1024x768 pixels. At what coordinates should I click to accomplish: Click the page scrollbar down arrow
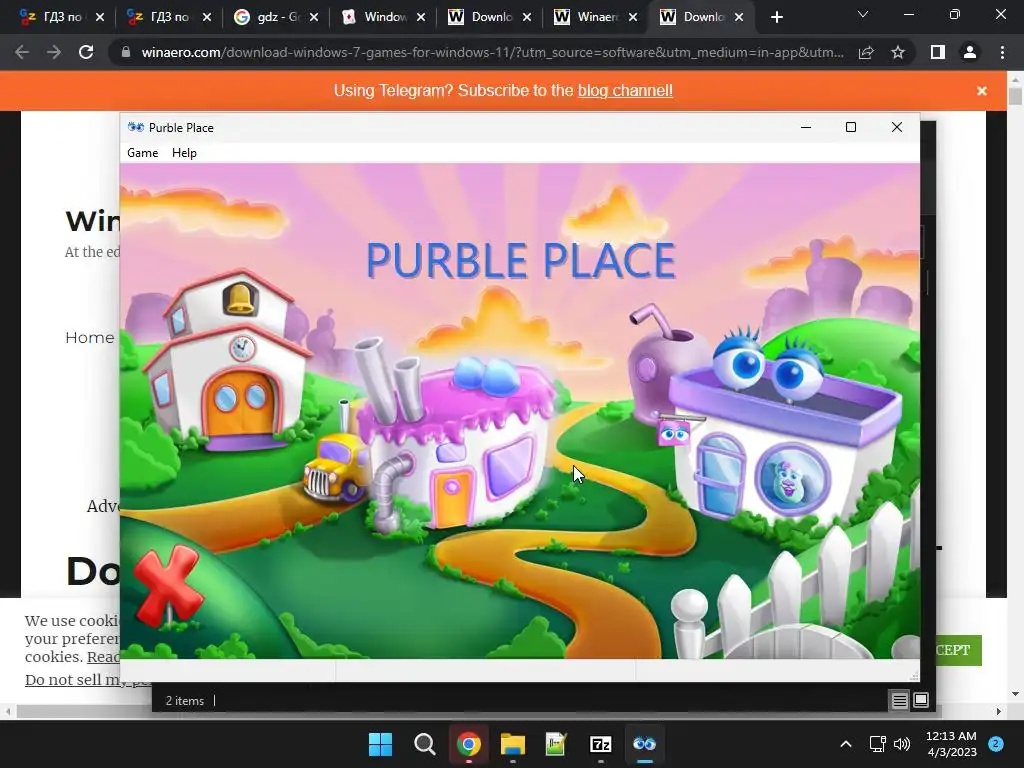[x=1015, y=694]
